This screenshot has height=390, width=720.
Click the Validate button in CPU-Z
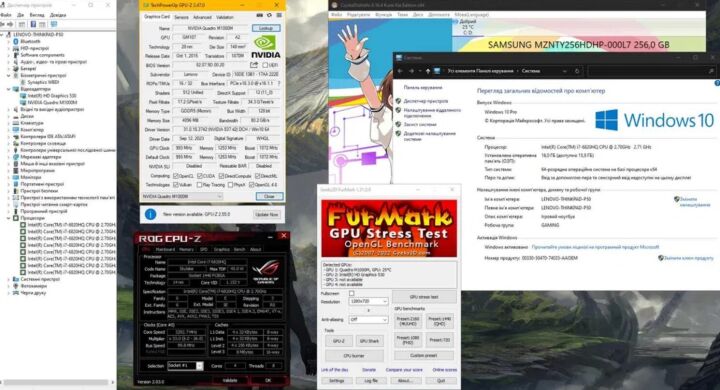point(230,380)
